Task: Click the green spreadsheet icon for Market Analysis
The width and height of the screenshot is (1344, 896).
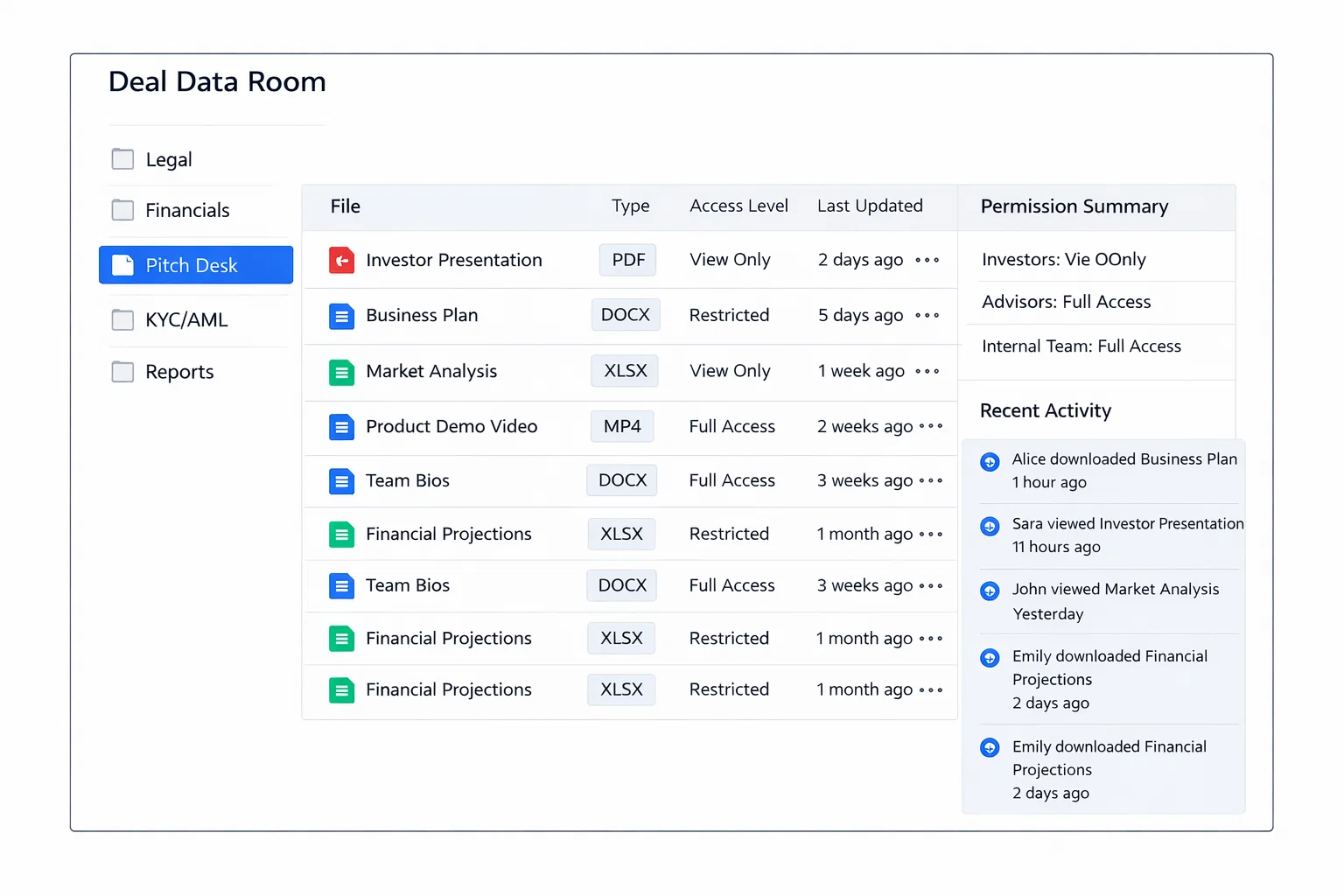Action: (x=341, y=371)
